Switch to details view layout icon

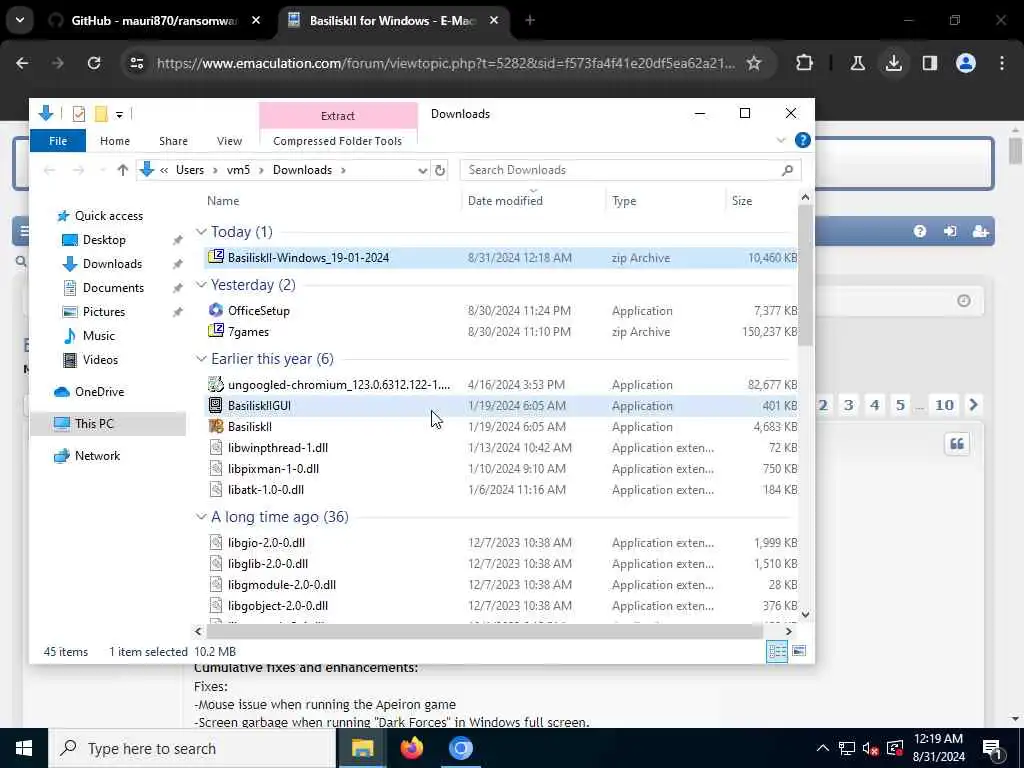coord(777,651)
